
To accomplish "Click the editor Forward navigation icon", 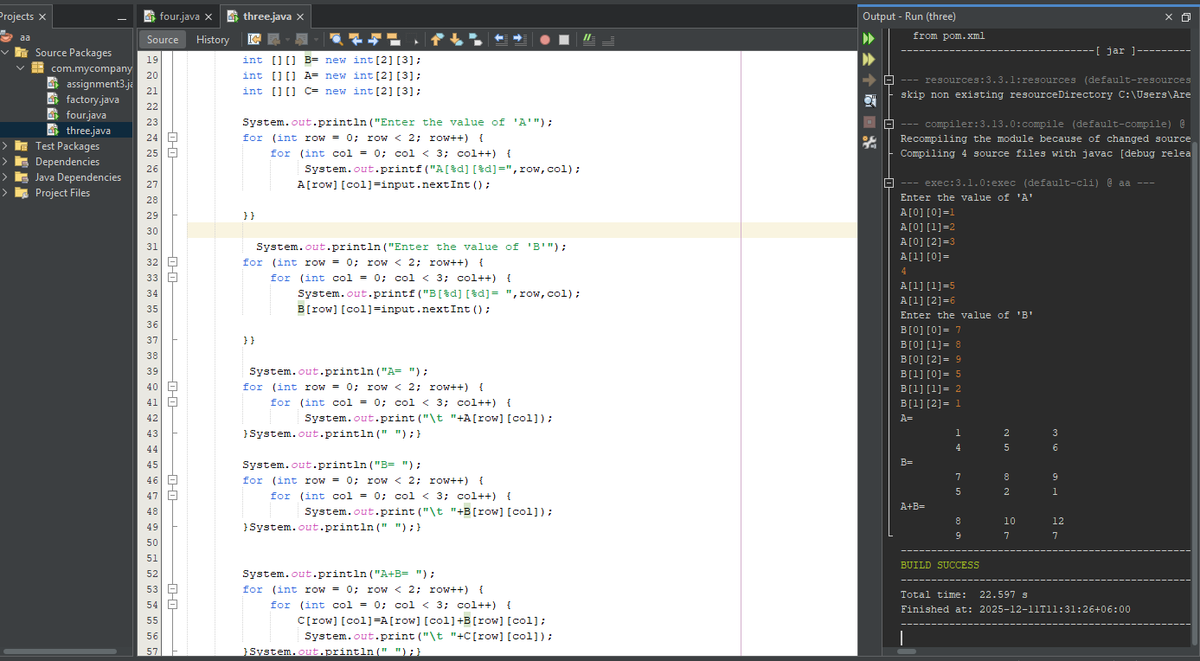I will [301, 40].
